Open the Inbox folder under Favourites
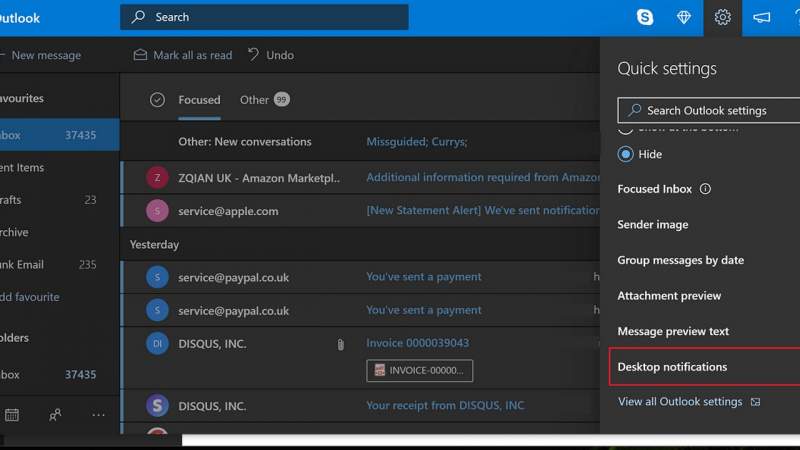Screen dimensions: 800x450 pos(60,135)
